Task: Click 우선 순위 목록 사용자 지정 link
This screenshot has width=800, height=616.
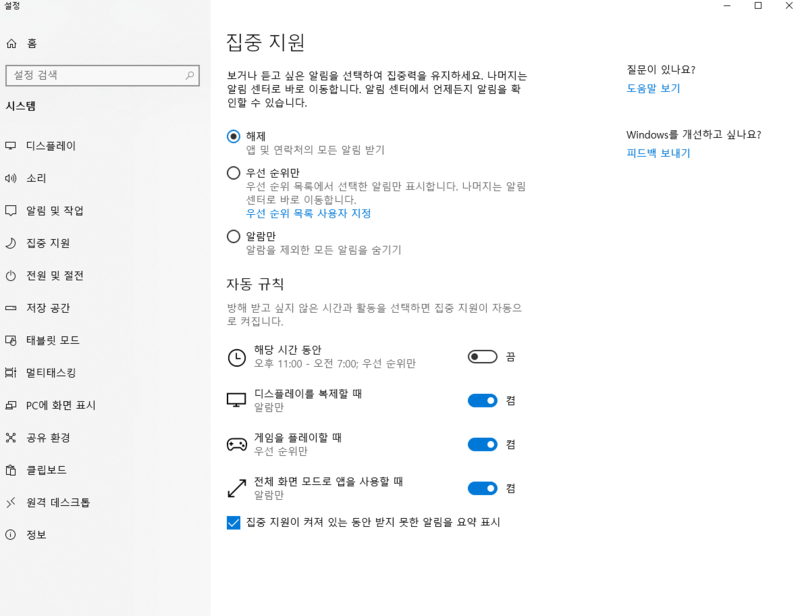Action: [308, 213]
